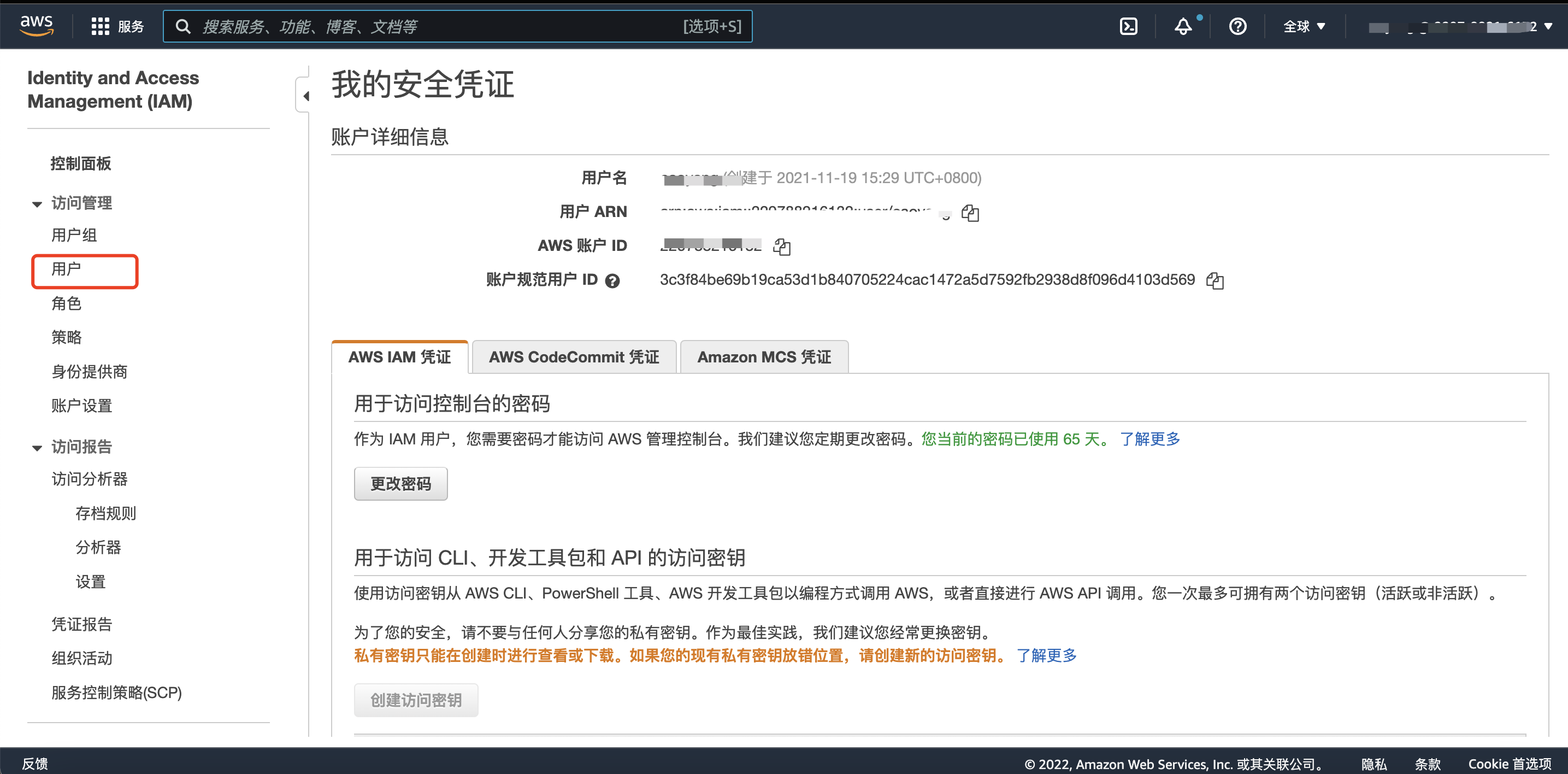Screen dimensions: 1568x774
Task: Open 控制面板 in sidebar
Action: click(x=81, y=163)
